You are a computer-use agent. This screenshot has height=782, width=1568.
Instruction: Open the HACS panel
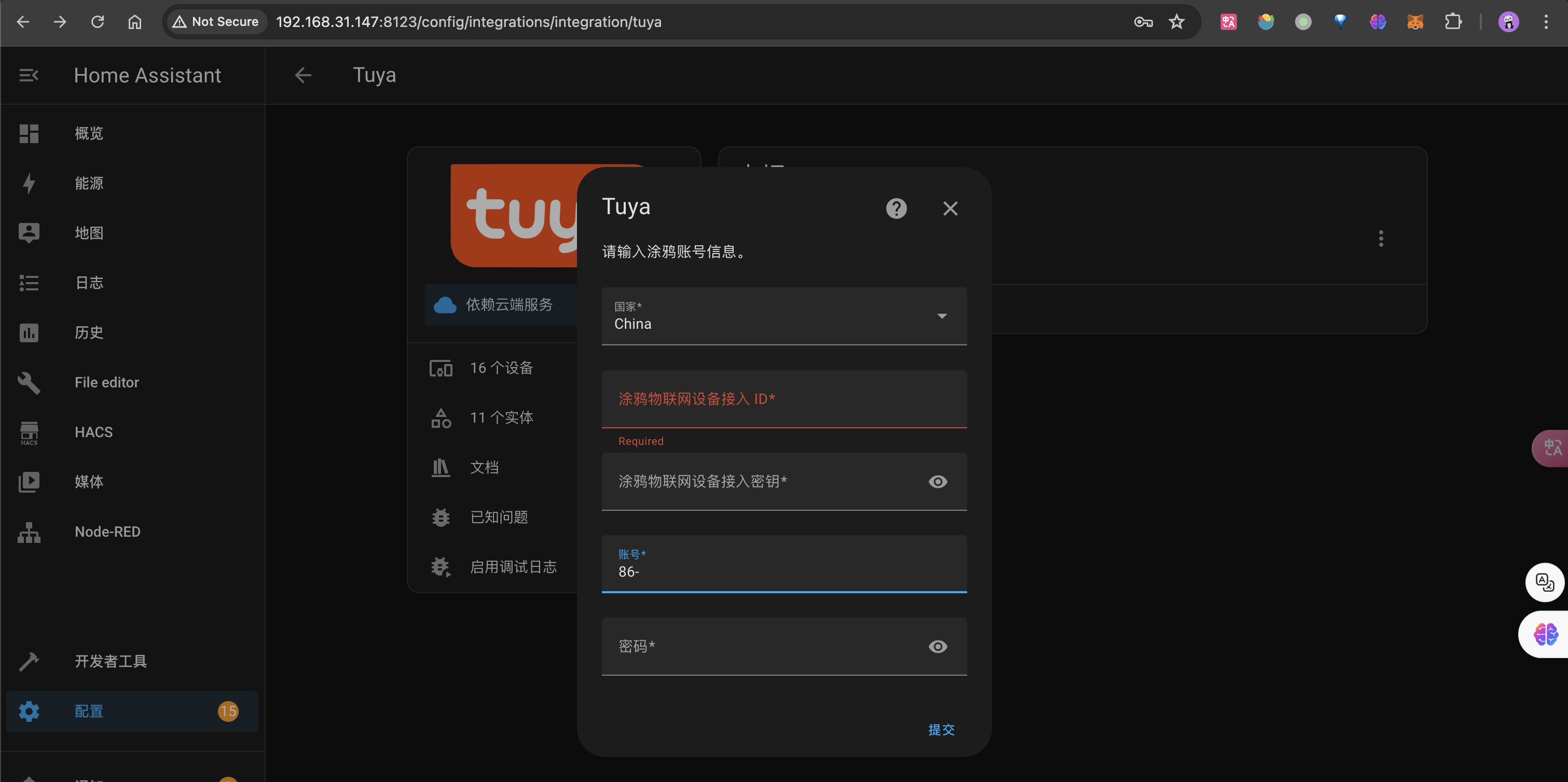point(93,432)
